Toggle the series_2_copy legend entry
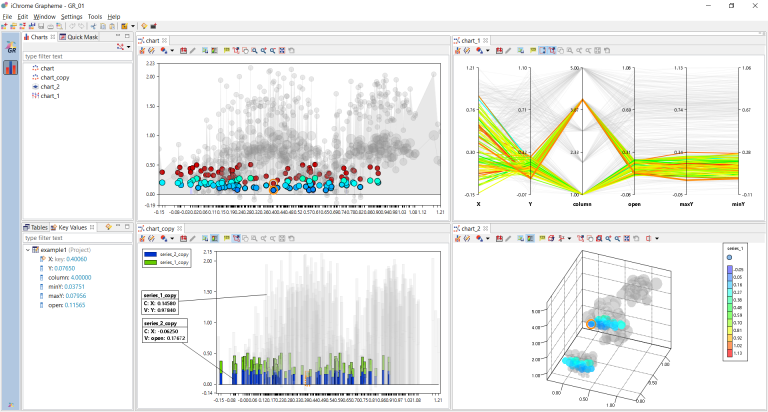768x412 pixels. click(165, 255)
